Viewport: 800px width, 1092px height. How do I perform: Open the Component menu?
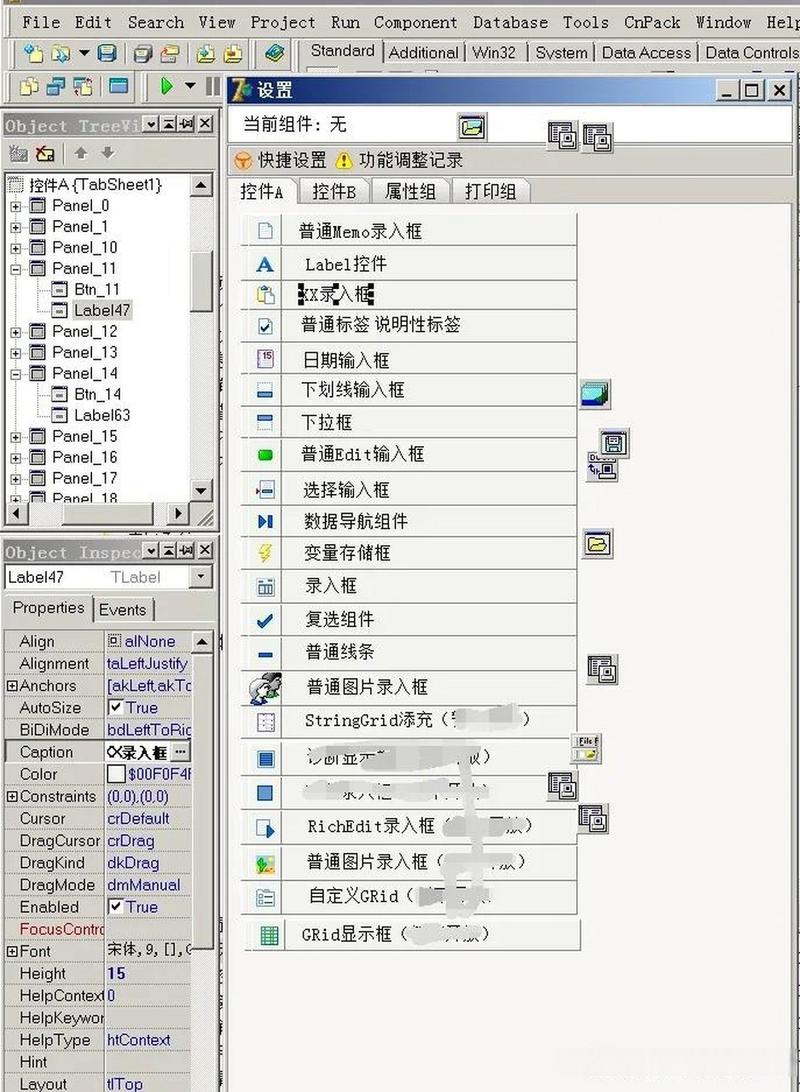pos(416,22)
